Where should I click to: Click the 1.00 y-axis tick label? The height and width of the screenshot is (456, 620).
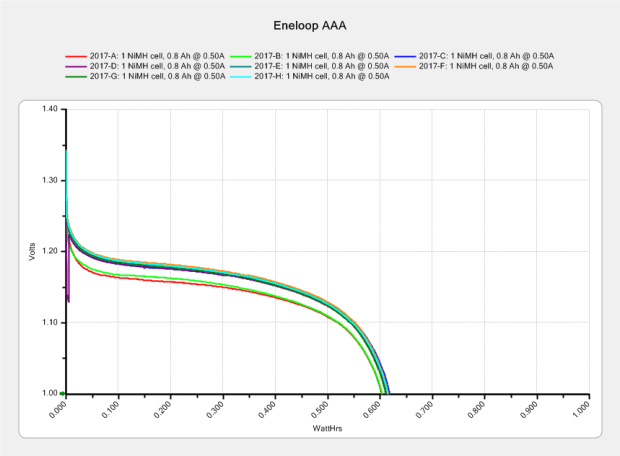pyautogui.click(x=49, y=393)
